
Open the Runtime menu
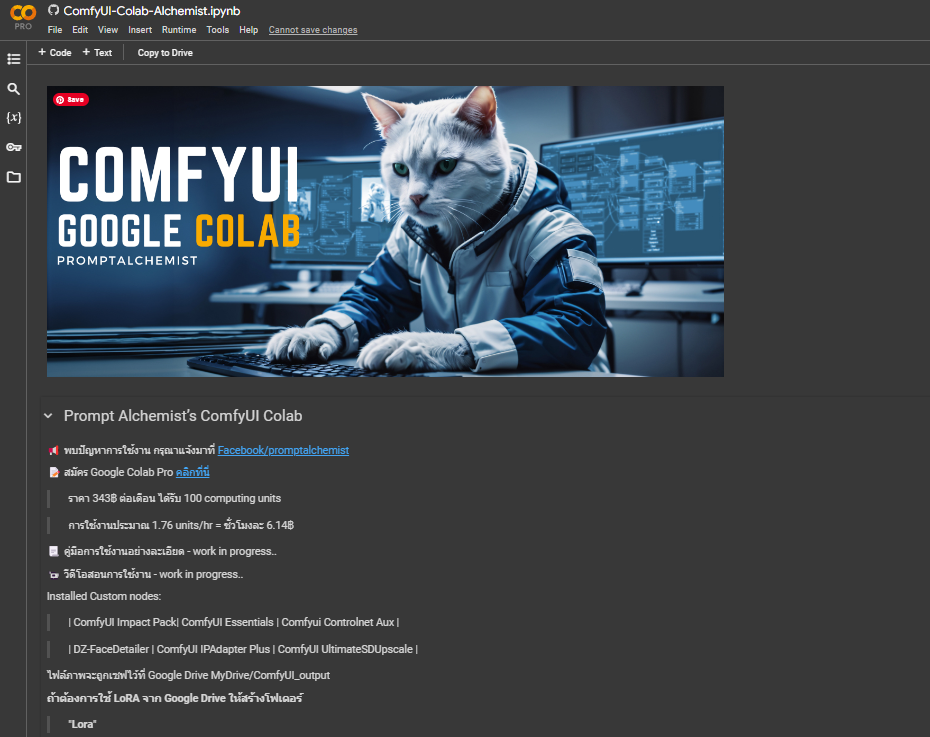[179, 30]
